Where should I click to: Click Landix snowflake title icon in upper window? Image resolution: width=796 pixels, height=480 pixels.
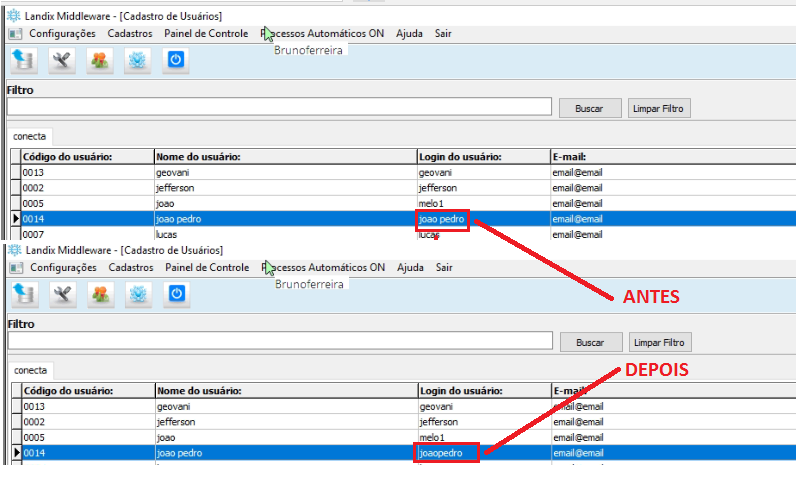click(x=14, y=16)
